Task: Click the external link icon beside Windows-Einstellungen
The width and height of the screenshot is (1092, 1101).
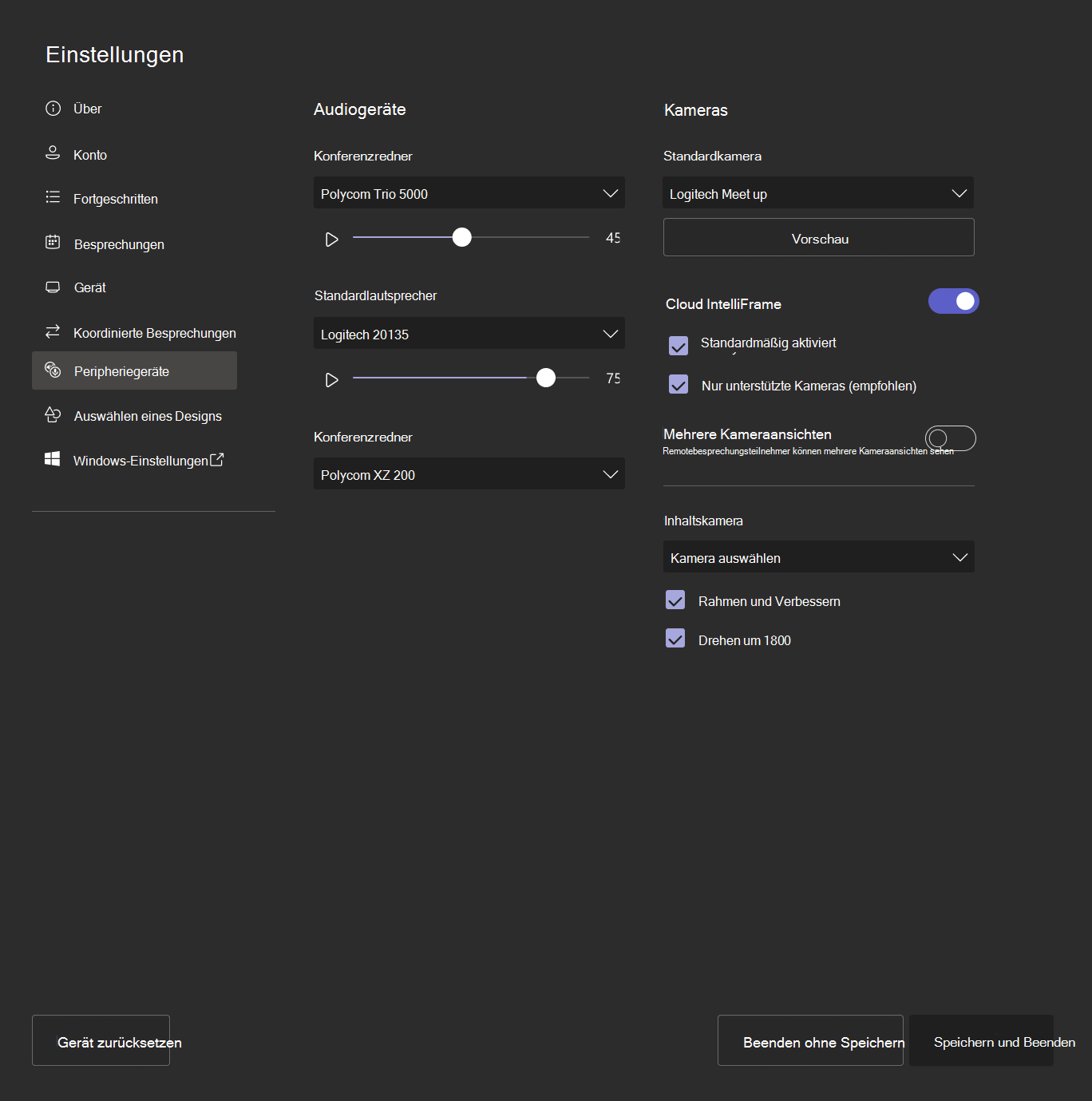Action: [216, 460]
